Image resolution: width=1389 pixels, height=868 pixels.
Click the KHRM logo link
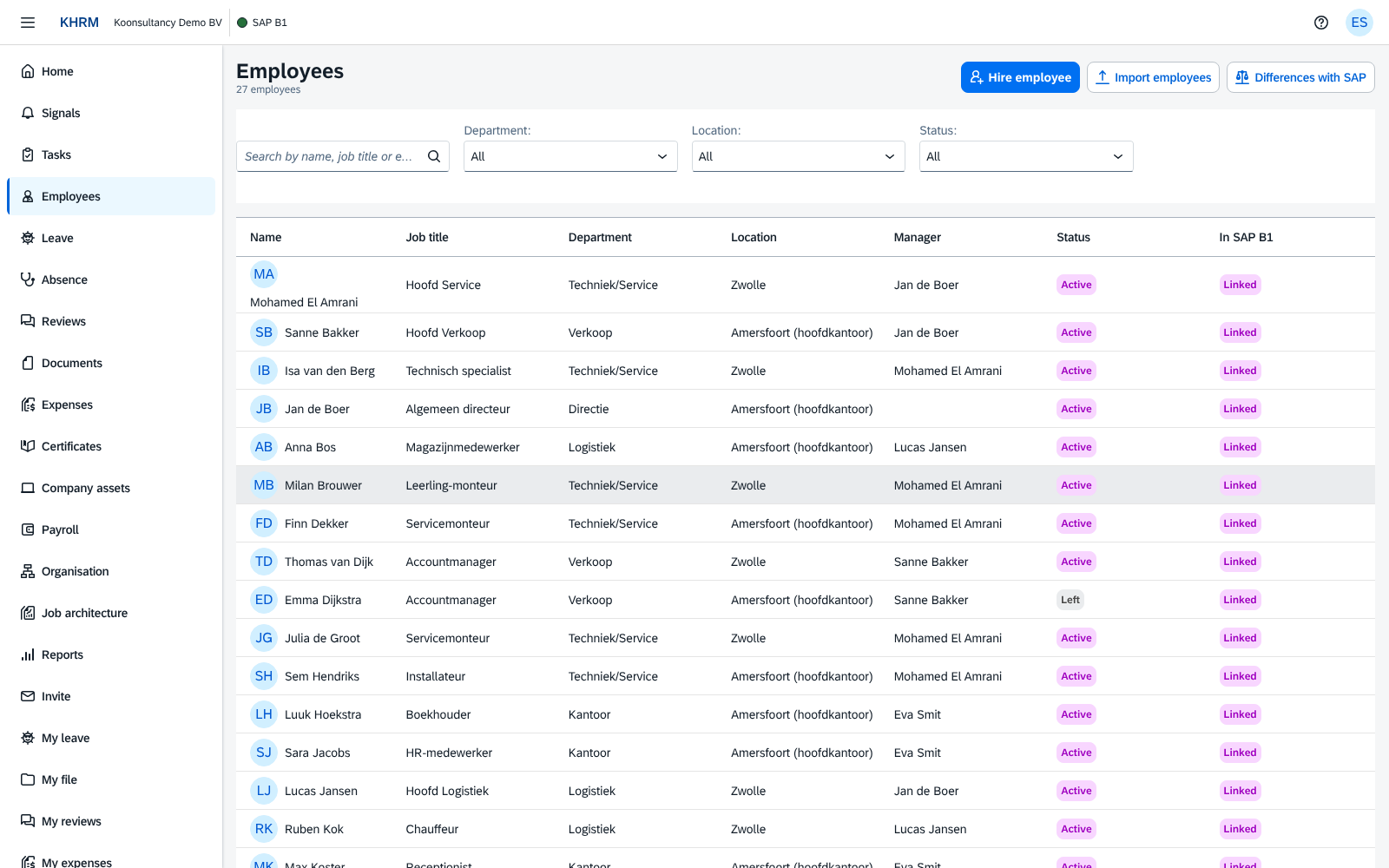(79, 23)
